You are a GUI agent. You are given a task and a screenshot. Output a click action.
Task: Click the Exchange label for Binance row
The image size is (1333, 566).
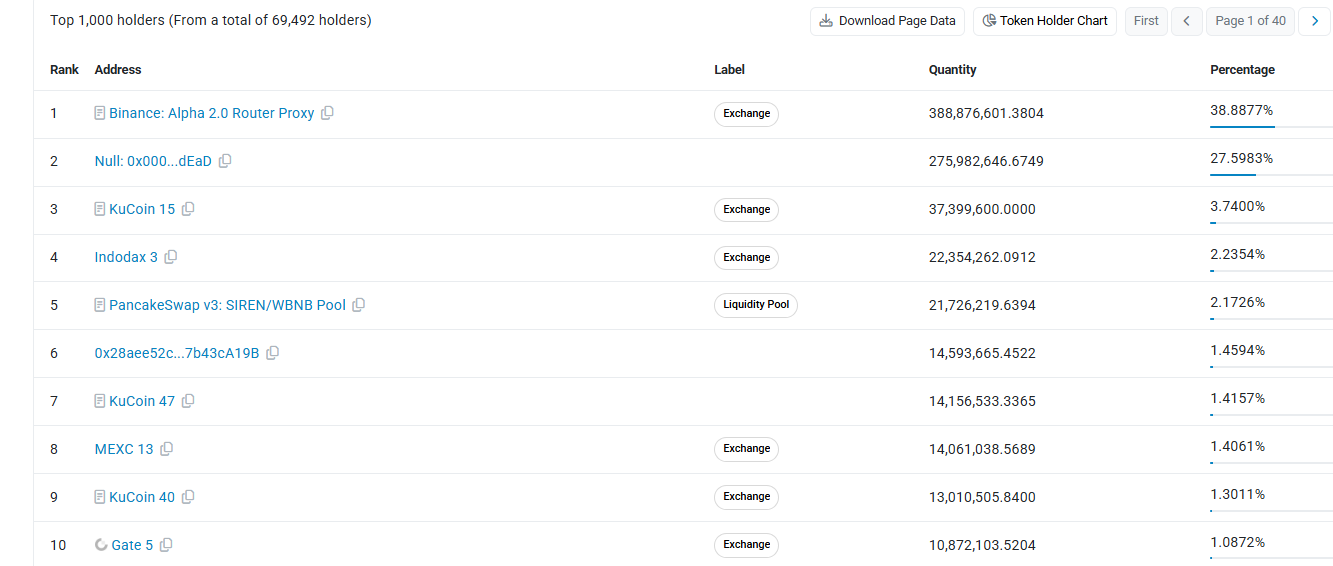click(x=746, y=114)
